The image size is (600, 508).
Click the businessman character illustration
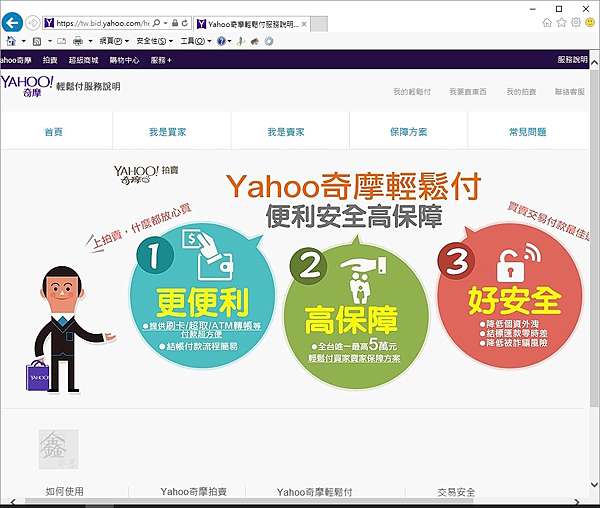pyautogui.click(x=69, y=329)
